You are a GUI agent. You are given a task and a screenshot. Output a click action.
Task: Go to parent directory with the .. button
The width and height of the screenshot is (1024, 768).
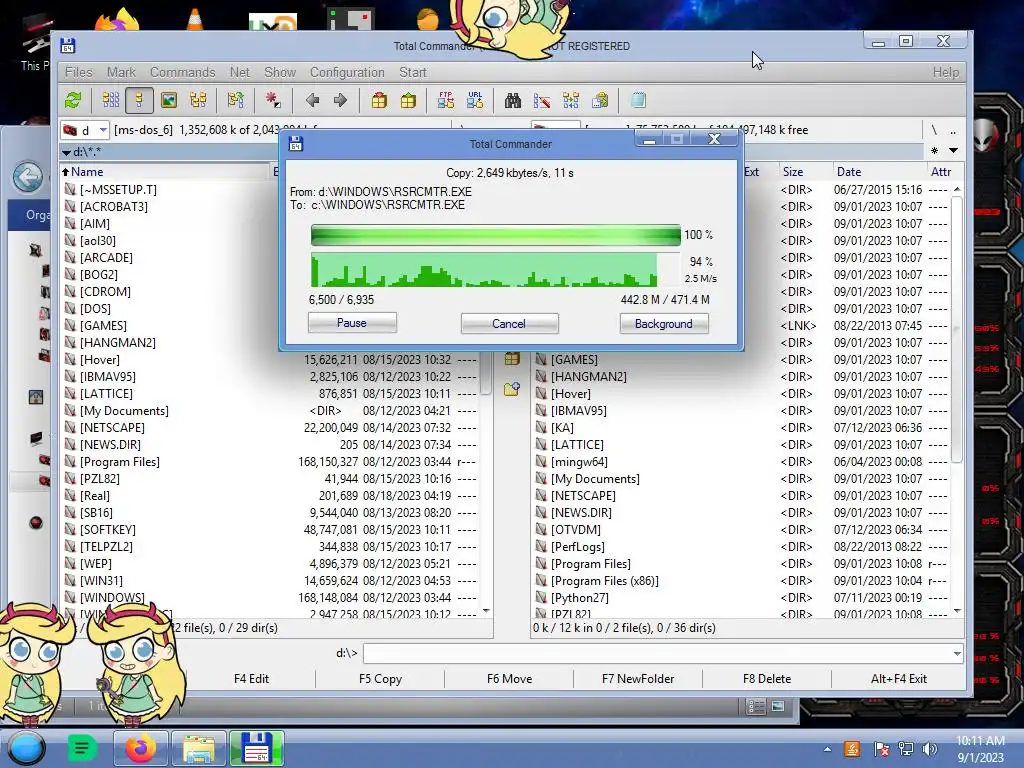pyautogui.click(x=953, y=130)
